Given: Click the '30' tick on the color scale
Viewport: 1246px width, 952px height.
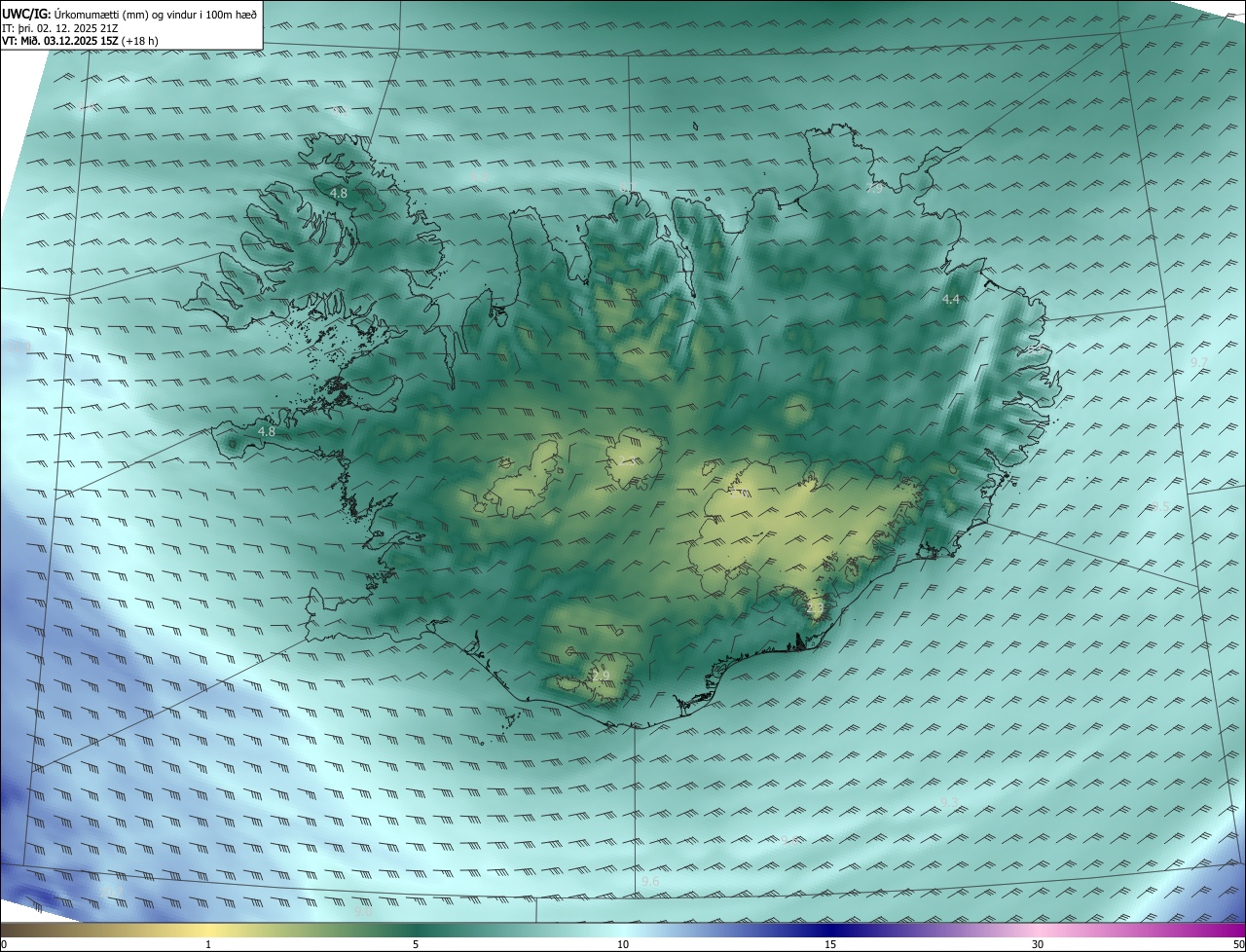Looking at the screenshot, I should tap(1038, 944).
